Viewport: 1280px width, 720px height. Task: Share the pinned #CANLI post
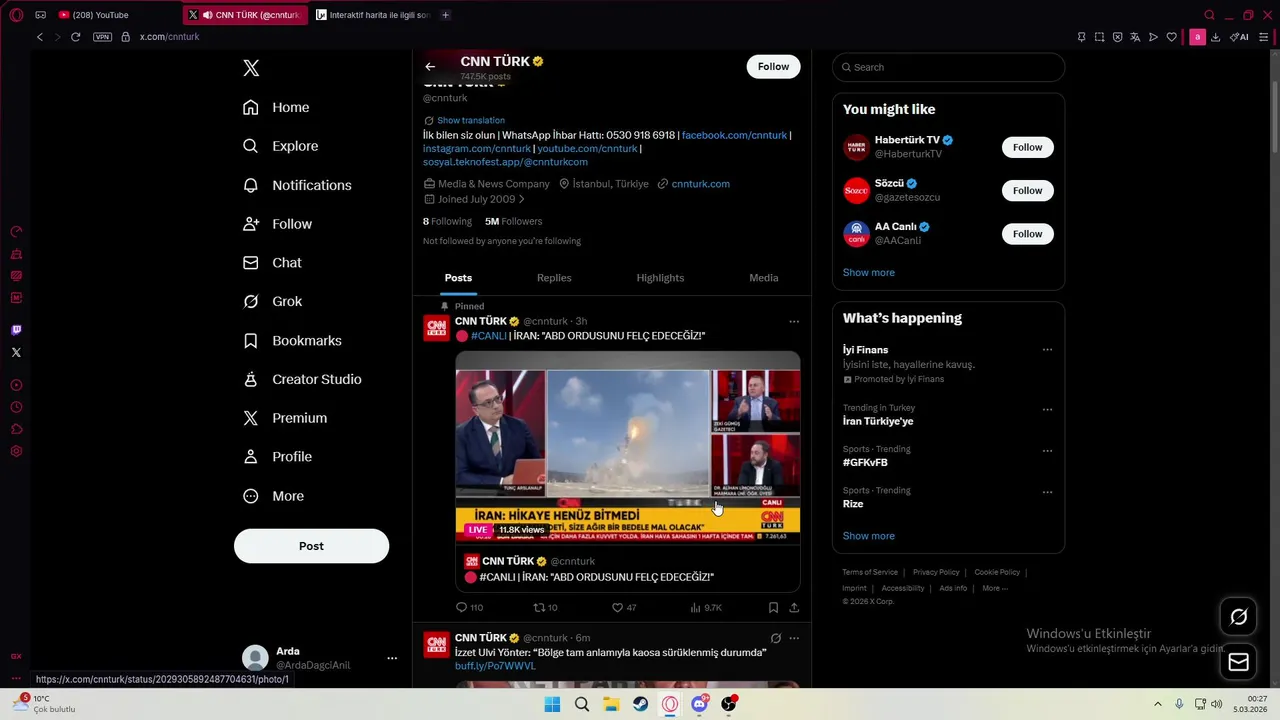pos(794,607)
